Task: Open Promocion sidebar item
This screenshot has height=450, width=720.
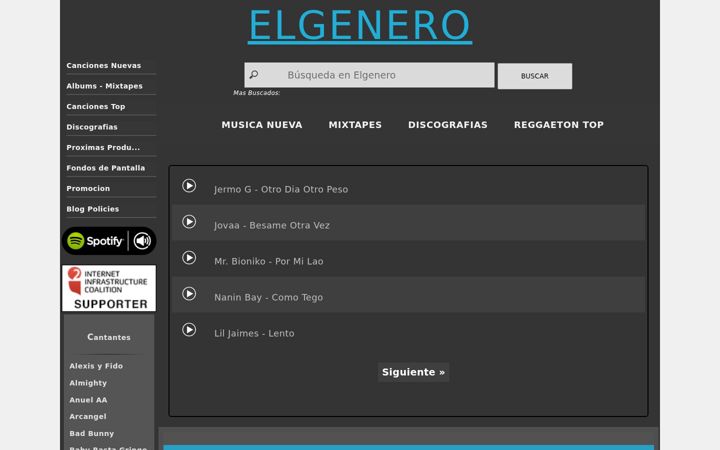Action: pos(88,188)
